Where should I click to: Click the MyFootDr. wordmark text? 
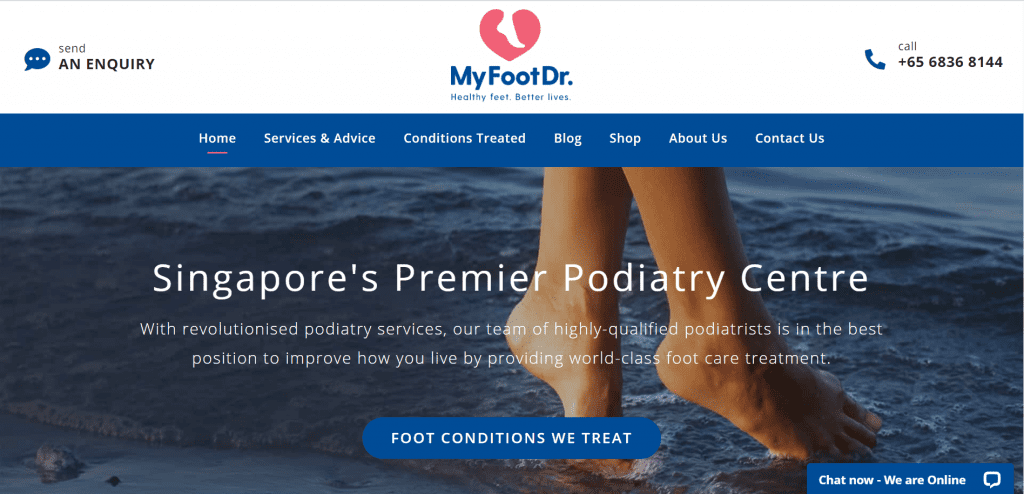511,78
